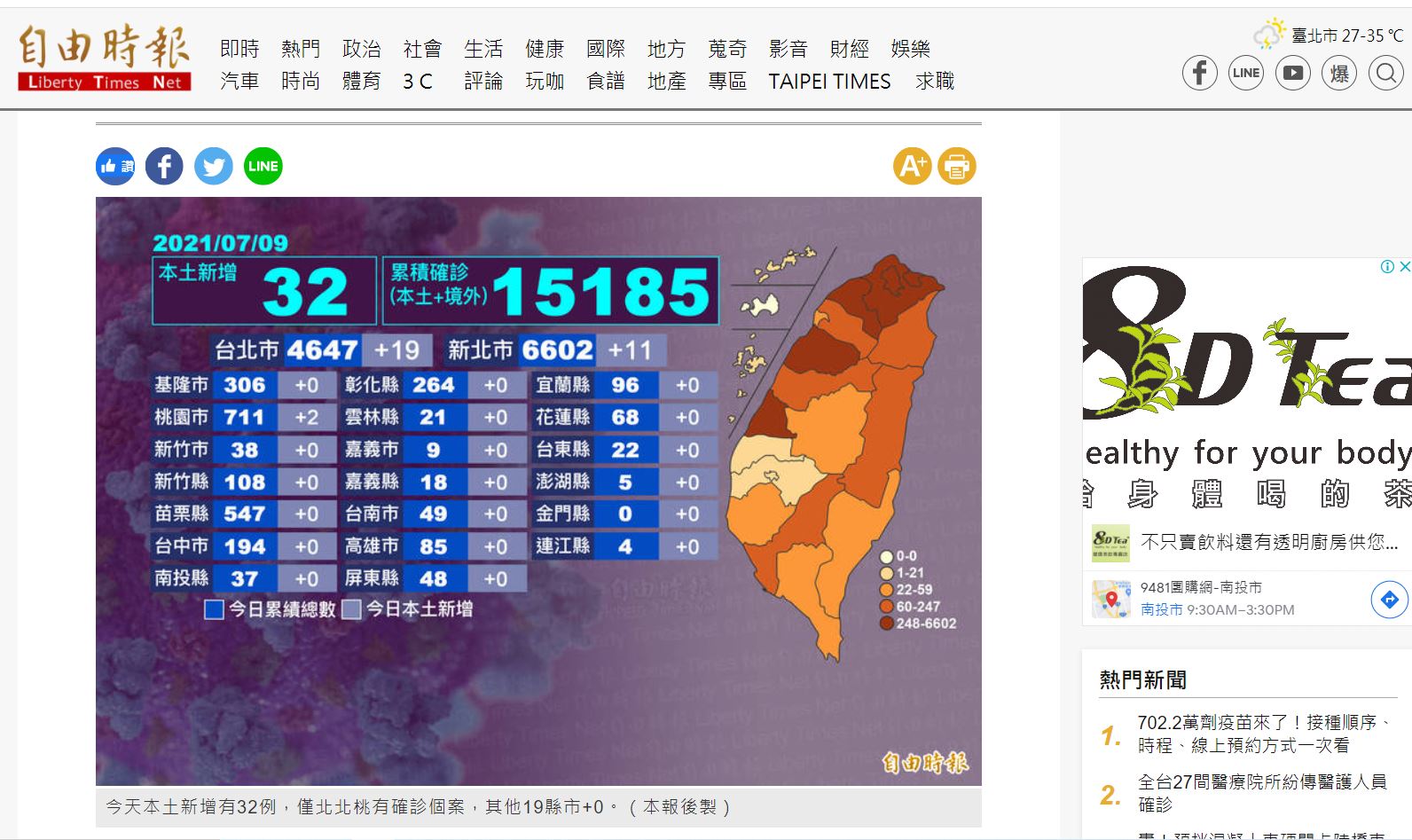Image resolution: width=1412 pixels, height=840 pixels.
Task: Open the 熱門 menu
Action: point(301,49)
